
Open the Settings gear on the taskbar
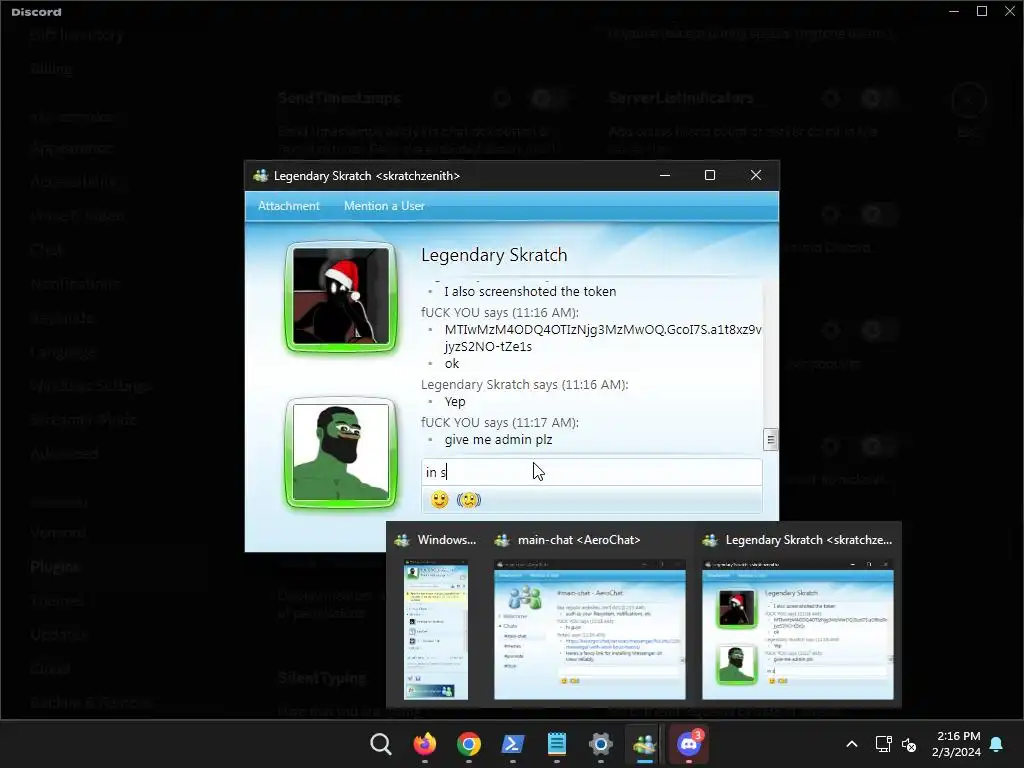pyautogui.click(x=600, y=744)
